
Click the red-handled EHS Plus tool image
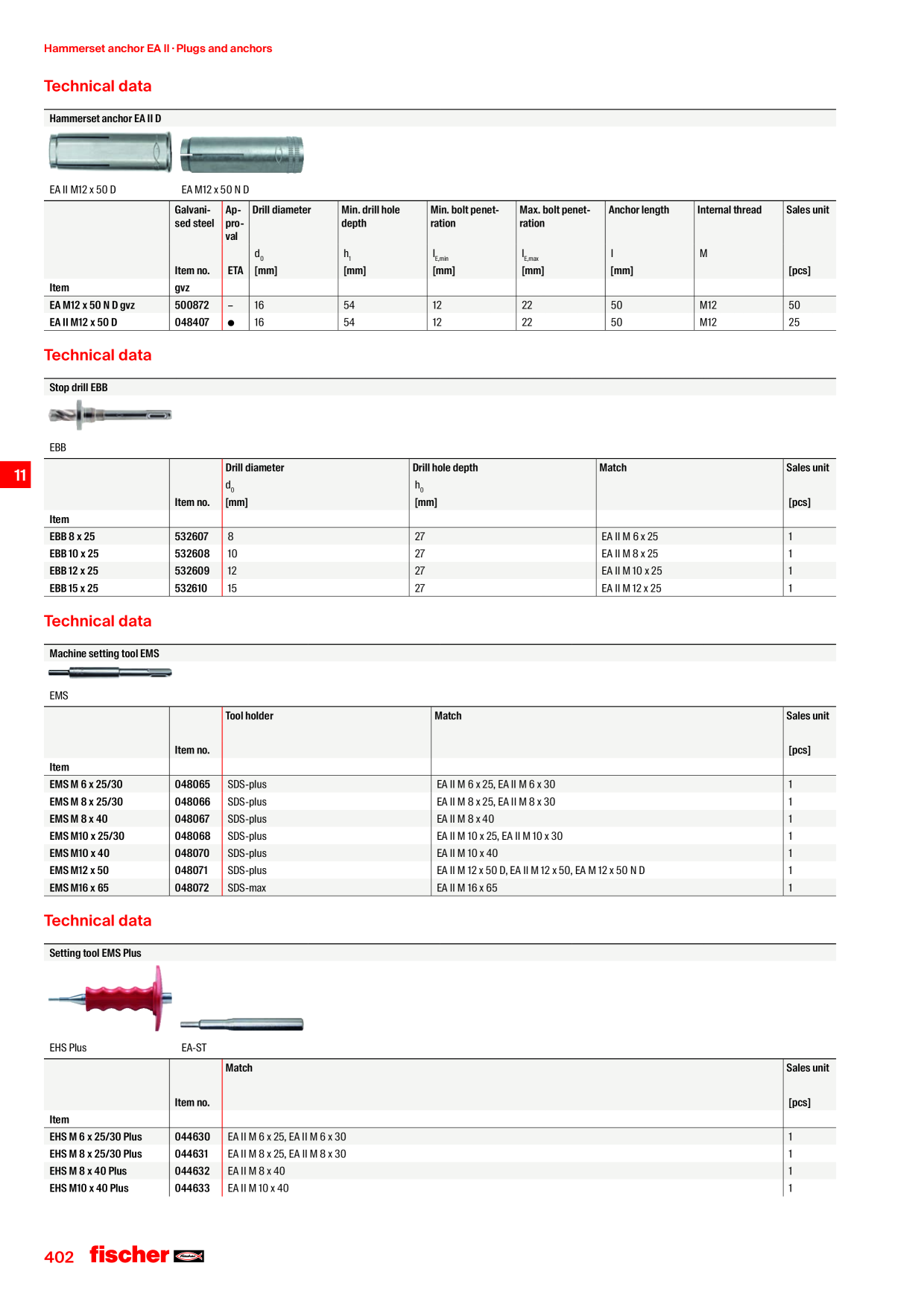pos(110,999)
